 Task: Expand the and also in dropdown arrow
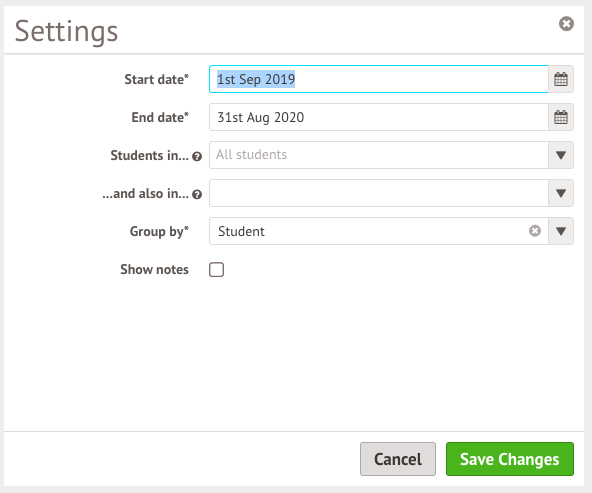(561, 193)
